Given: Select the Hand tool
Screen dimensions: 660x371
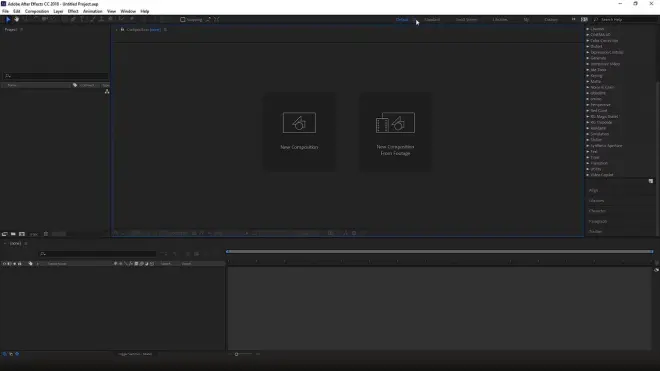Looking at the screenshot, I should [x=16, y=19].
